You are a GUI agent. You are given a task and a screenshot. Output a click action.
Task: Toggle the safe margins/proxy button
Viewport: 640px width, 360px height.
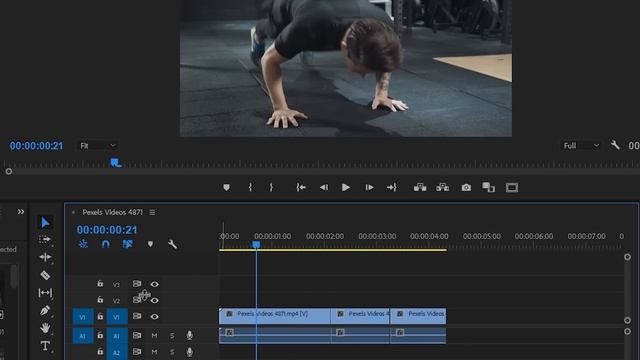[512, 187]
